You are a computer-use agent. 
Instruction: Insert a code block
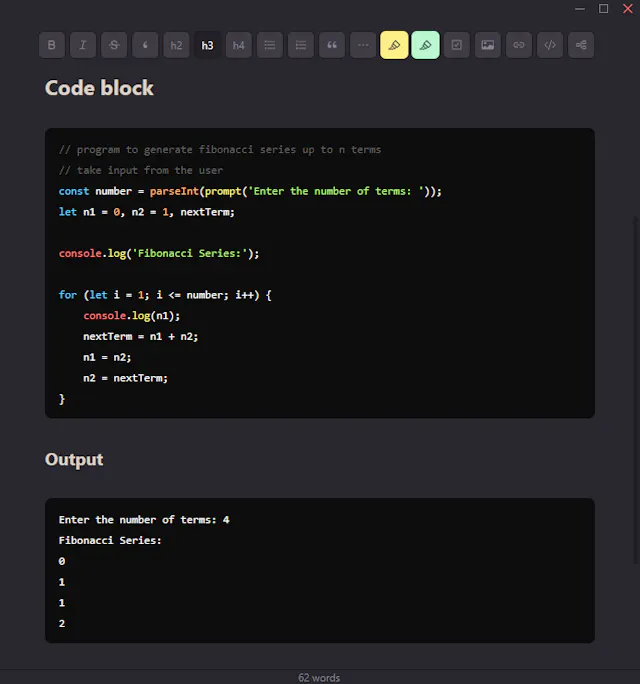[550, 45]
